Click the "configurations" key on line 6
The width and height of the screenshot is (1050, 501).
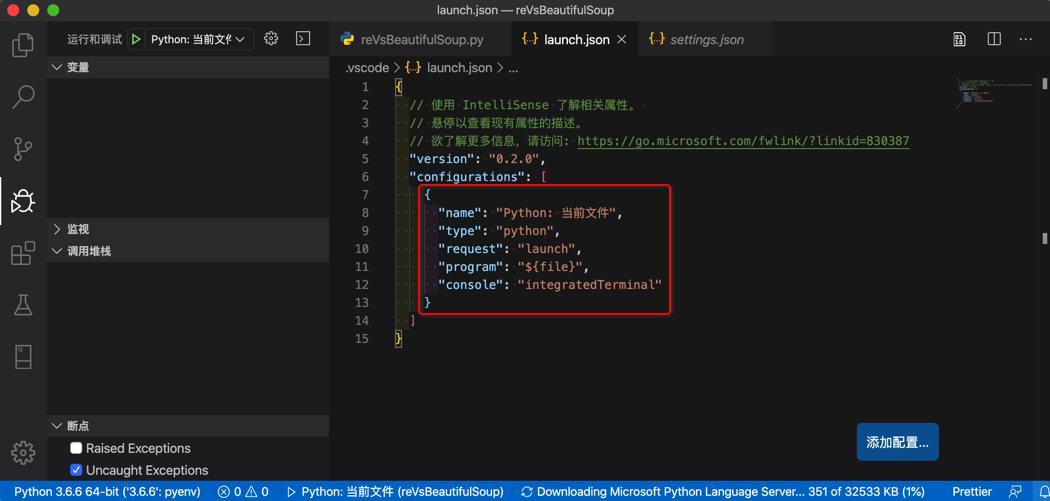pyautogui.click(x=467, y=177)
